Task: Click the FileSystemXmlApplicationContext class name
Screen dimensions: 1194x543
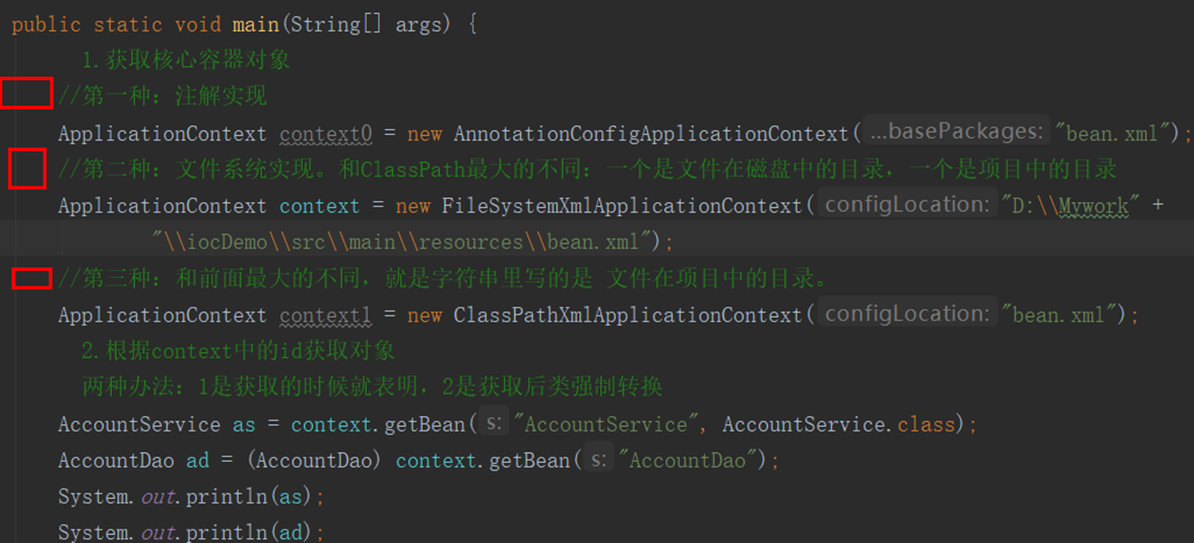Action: [622, 206]
